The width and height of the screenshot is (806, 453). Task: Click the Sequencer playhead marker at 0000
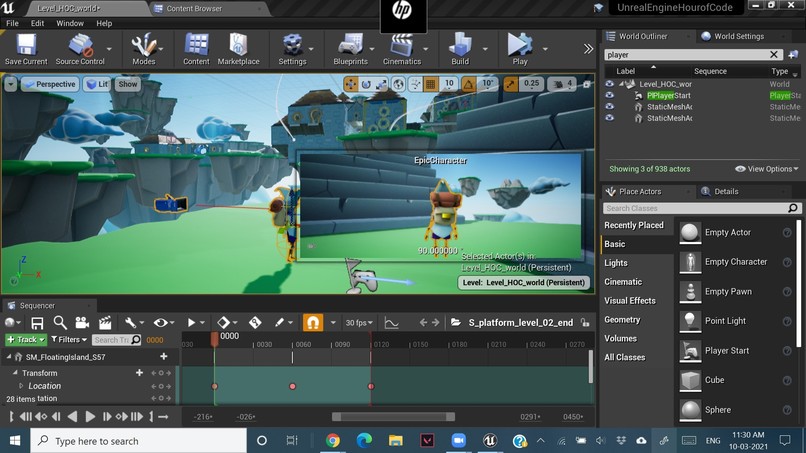[x=215, y=338]
